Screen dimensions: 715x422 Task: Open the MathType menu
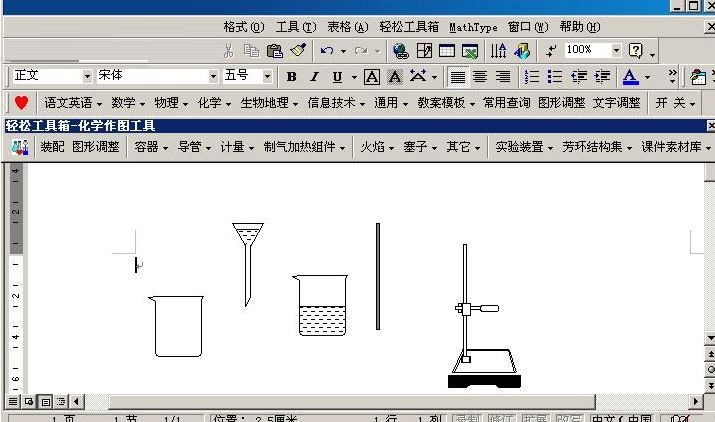click(473, 27)
